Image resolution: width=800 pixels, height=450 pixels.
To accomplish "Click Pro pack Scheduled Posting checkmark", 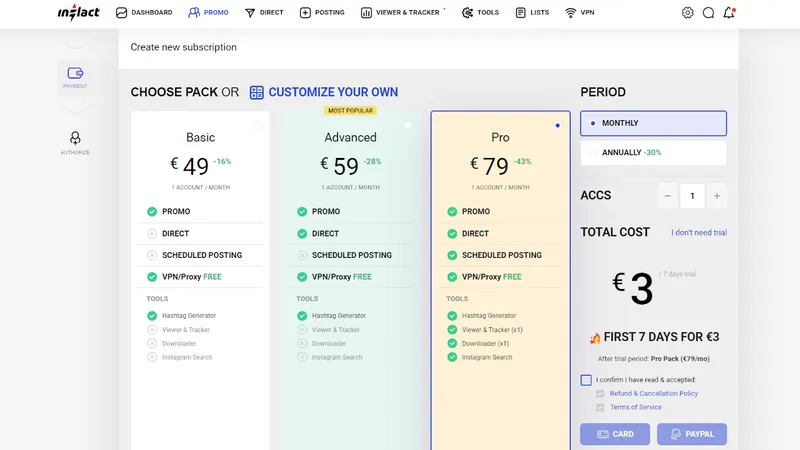I will pos(452,255).
